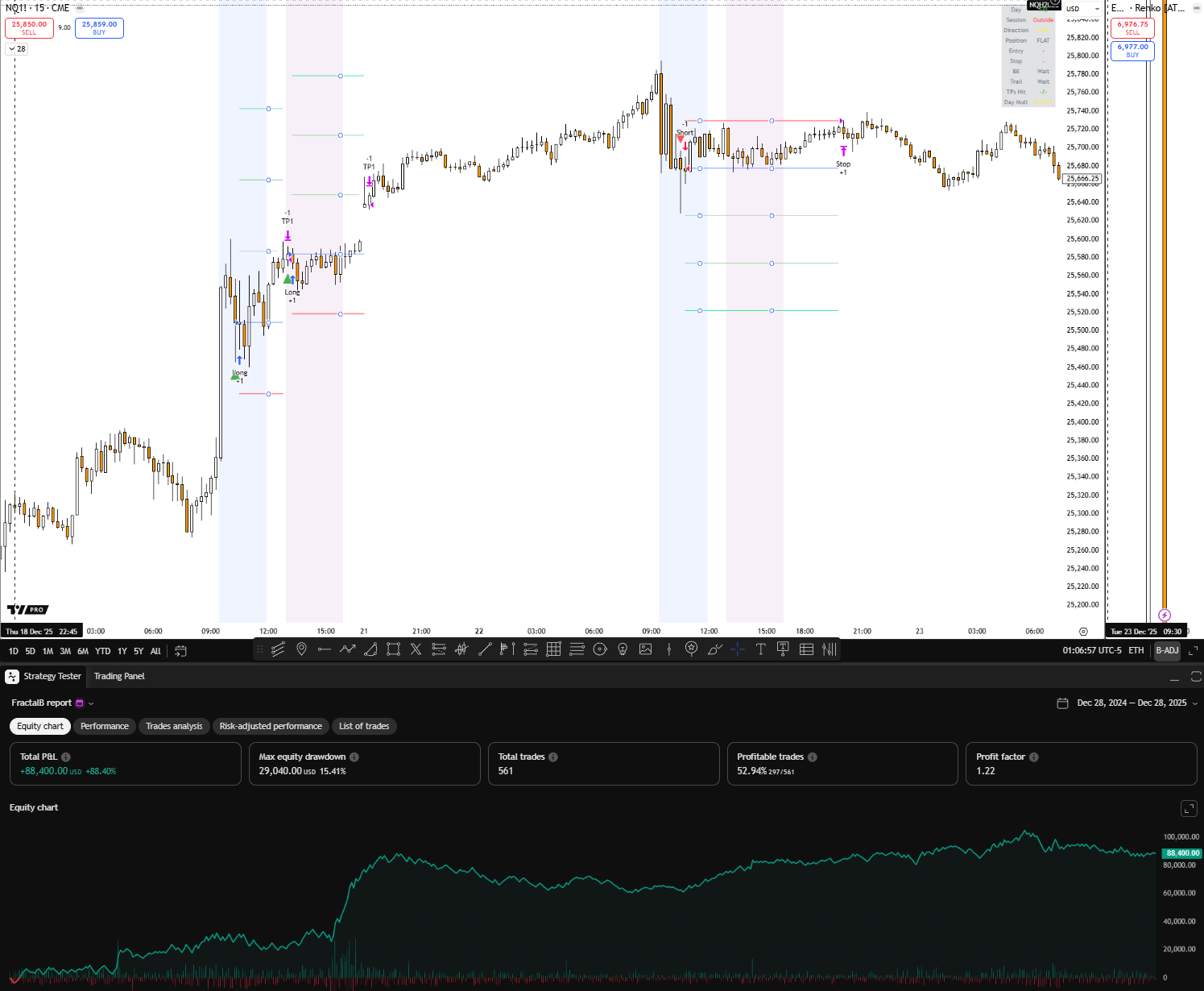Select the Fib retracement tool

tap(439, 649)
